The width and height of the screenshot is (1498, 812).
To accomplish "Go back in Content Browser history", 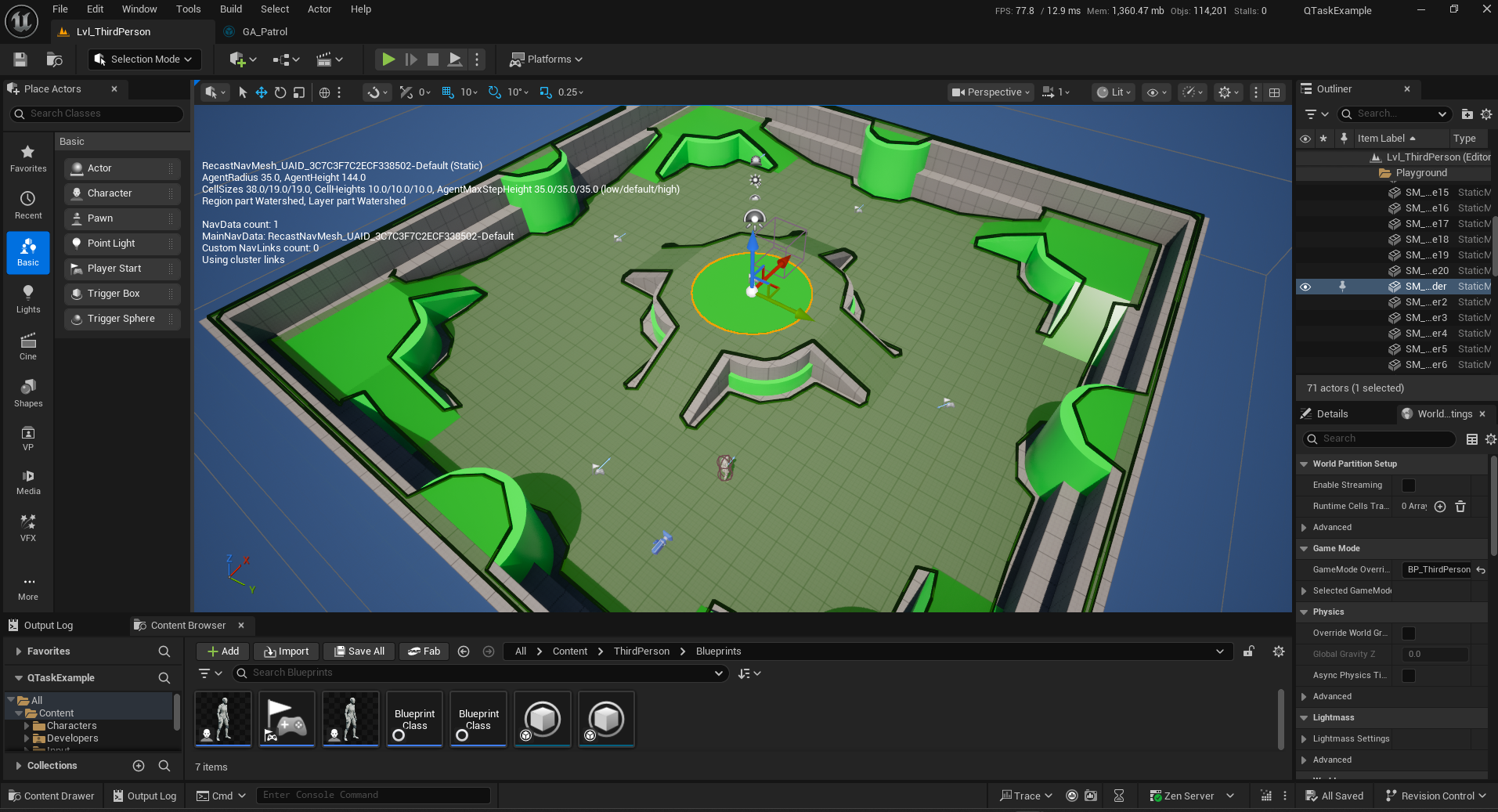I will (464, 651).
